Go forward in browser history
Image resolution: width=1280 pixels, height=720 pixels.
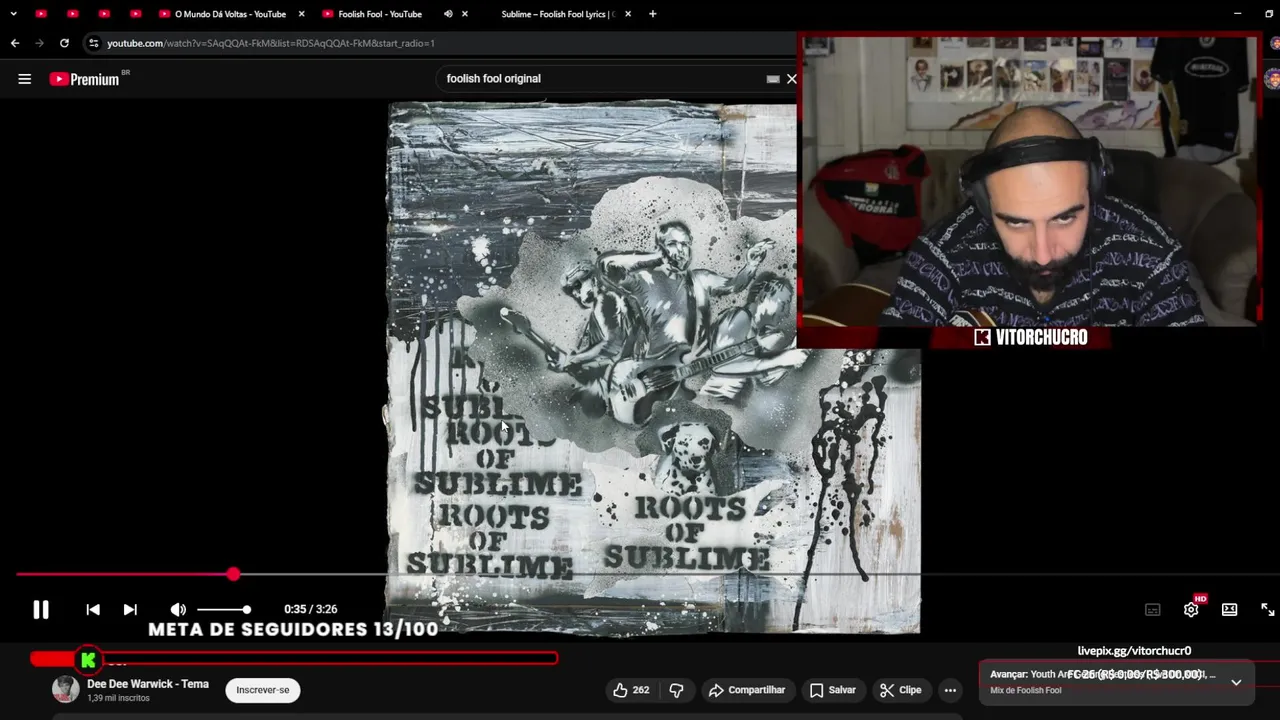pyautogui.click(x=39, y=43)
